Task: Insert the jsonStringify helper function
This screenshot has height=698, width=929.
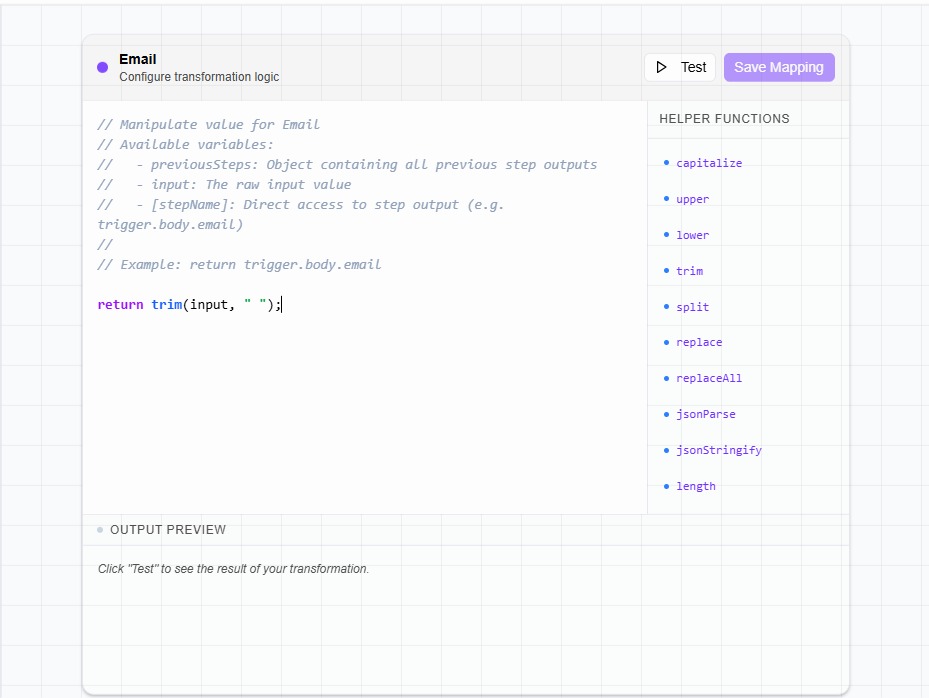Action: [718, 449]
